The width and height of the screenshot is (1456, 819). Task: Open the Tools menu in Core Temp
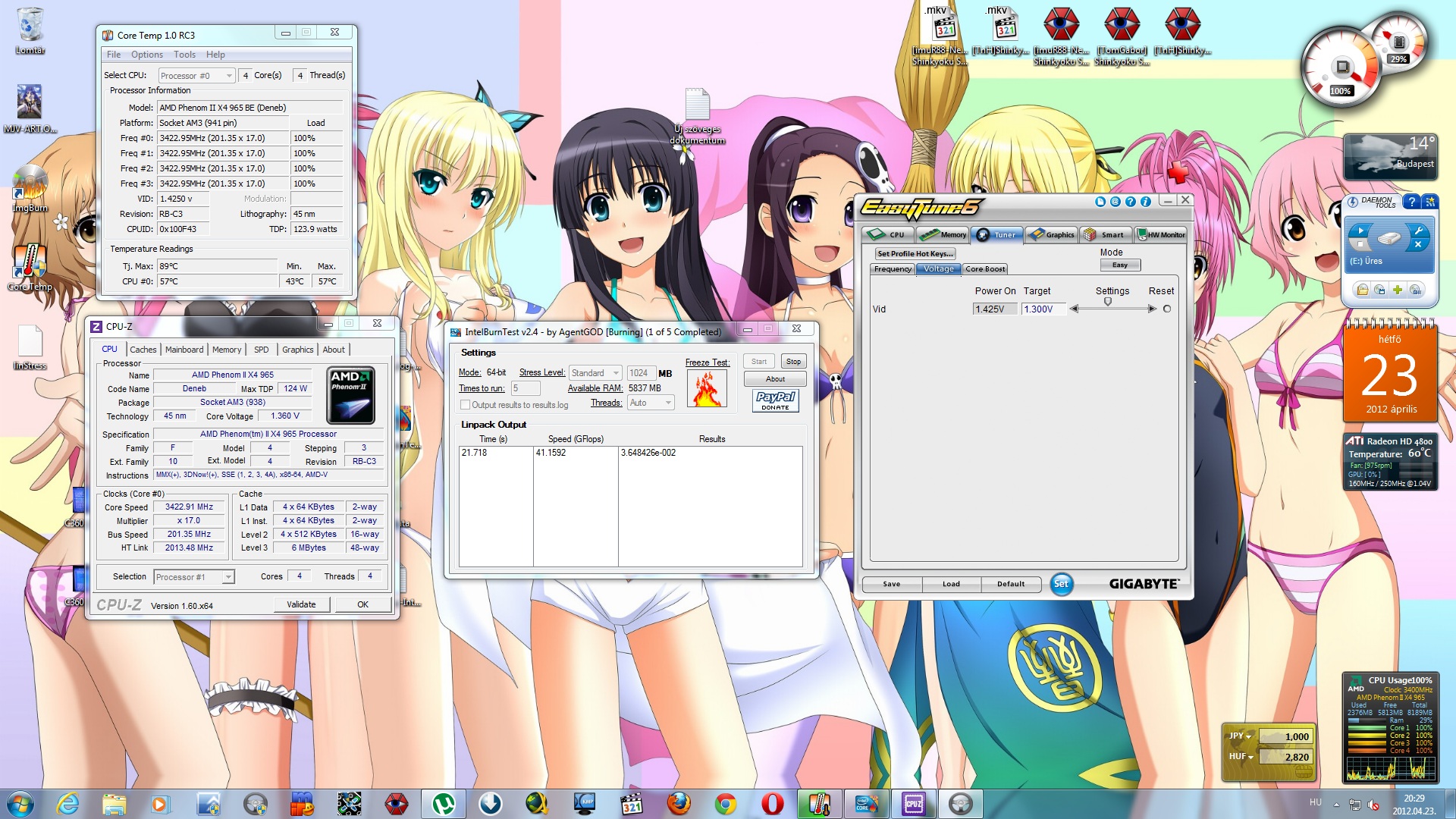[x=184, y=55]
